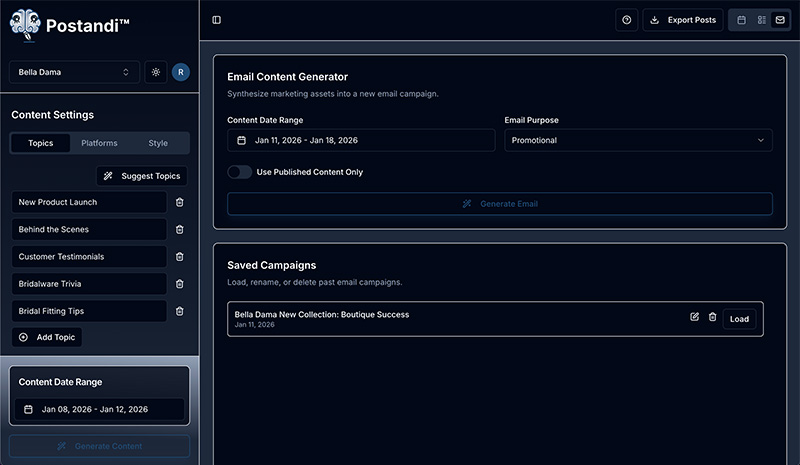The height and width of the screenshot is (465, 800).
Task: Collapse the sidebar panel icon
Action: point(217,20)
